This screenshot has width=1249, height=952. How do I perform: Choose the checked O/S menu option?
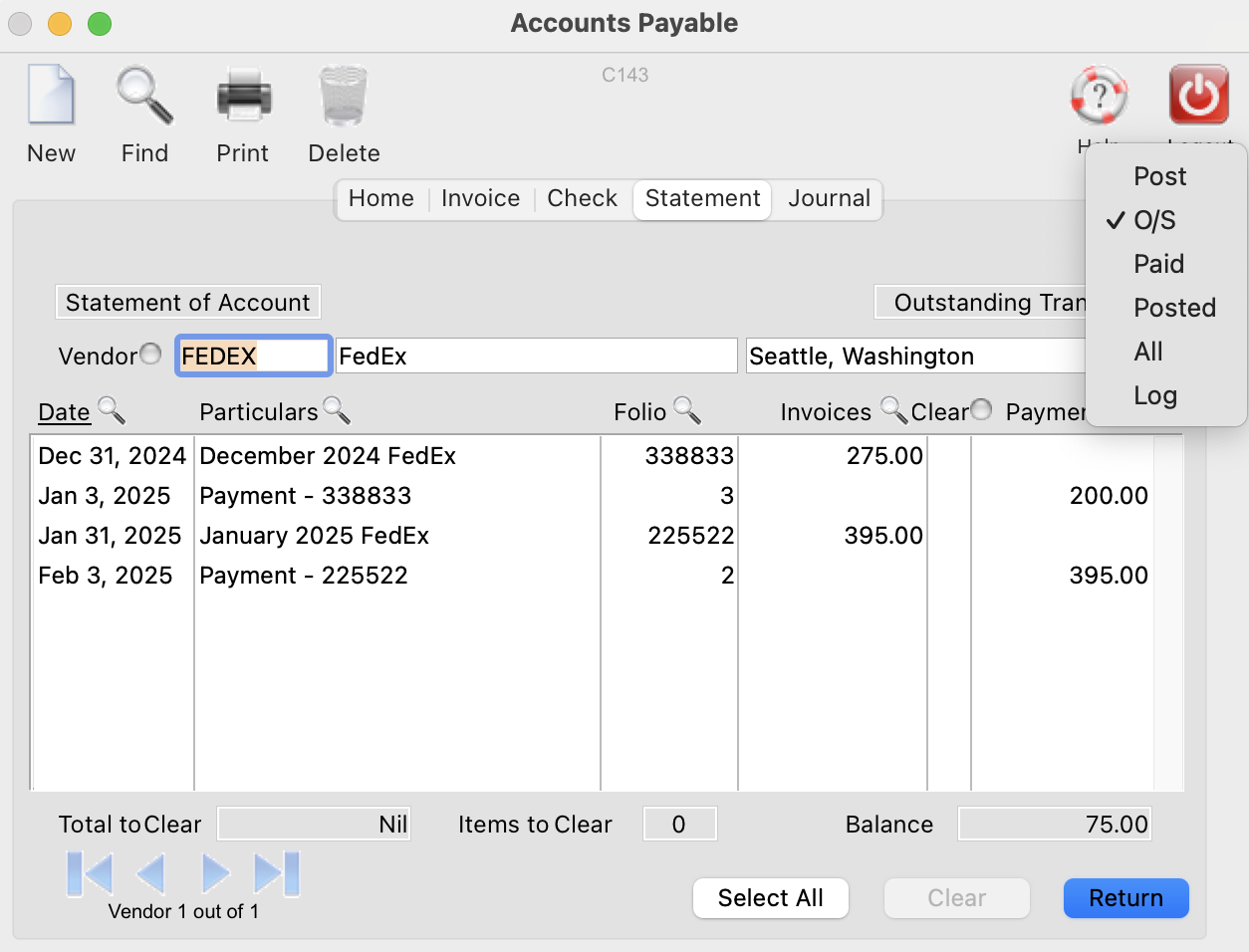click(x=1166, y=220)
